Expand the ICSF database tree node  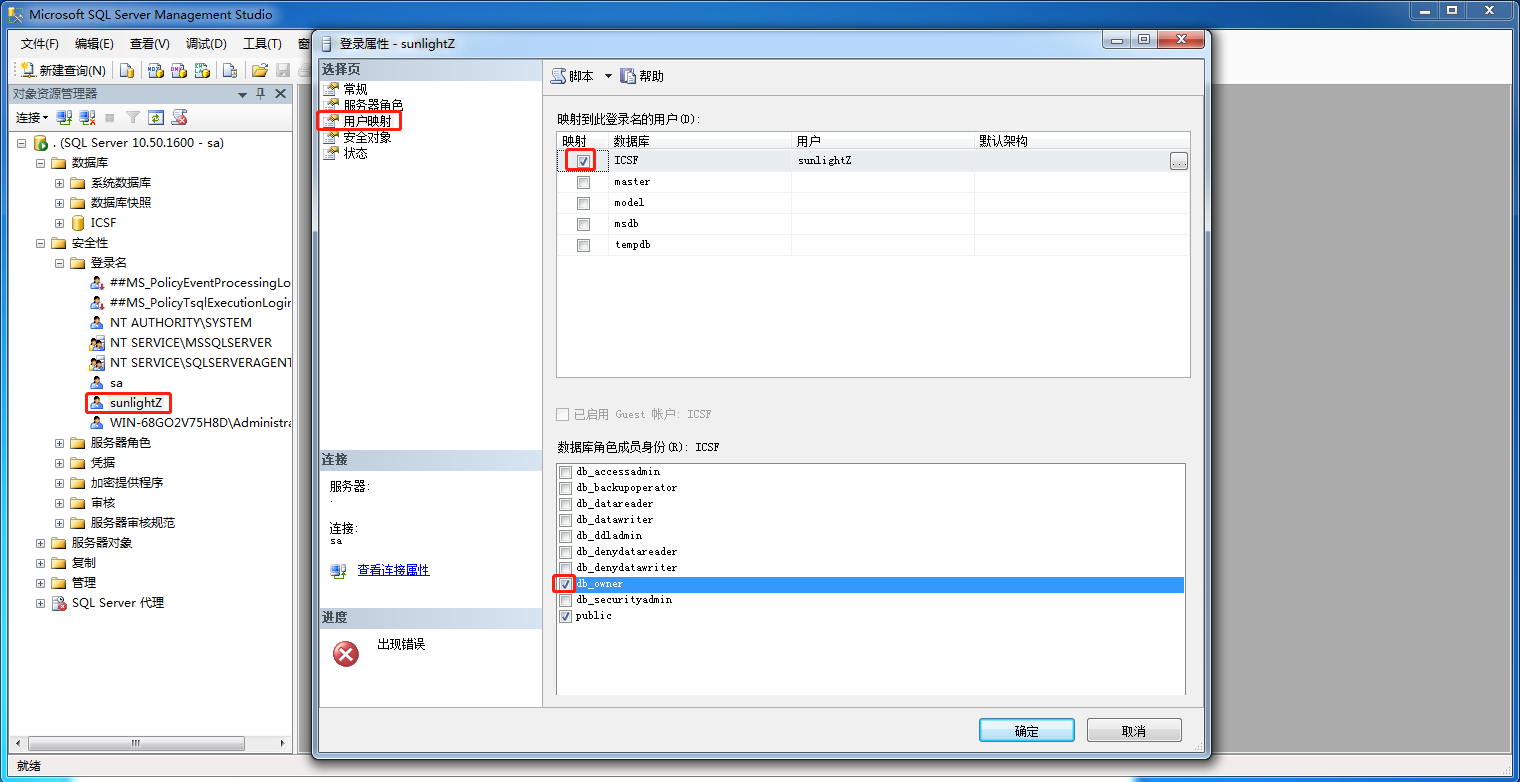[x=60, y=223]
